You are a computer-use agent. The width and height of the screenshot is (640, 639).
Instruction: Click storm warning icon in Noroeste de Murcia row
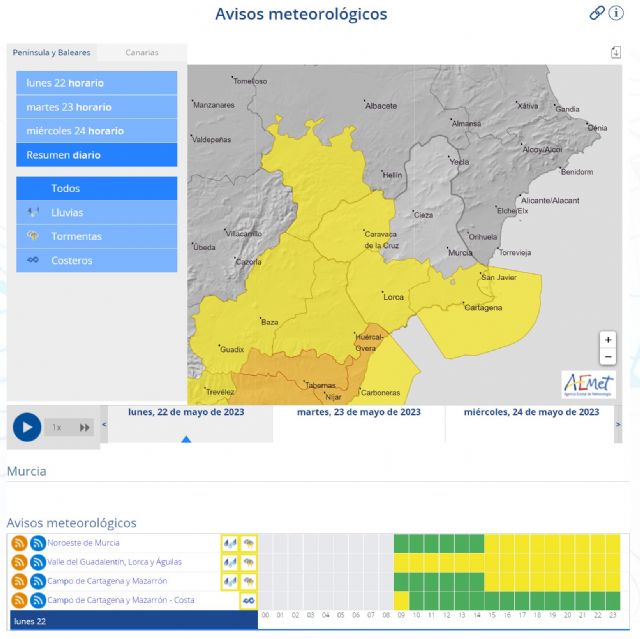(x=248, y=543)
